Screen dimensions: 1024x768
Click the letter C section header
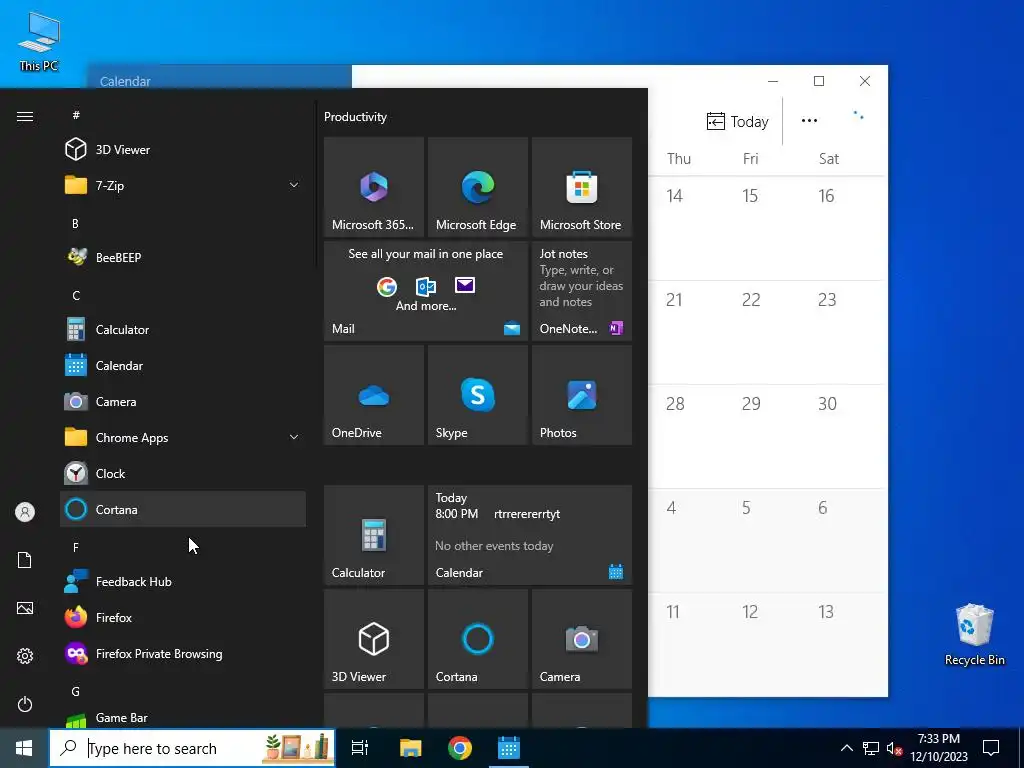point(76,295)
